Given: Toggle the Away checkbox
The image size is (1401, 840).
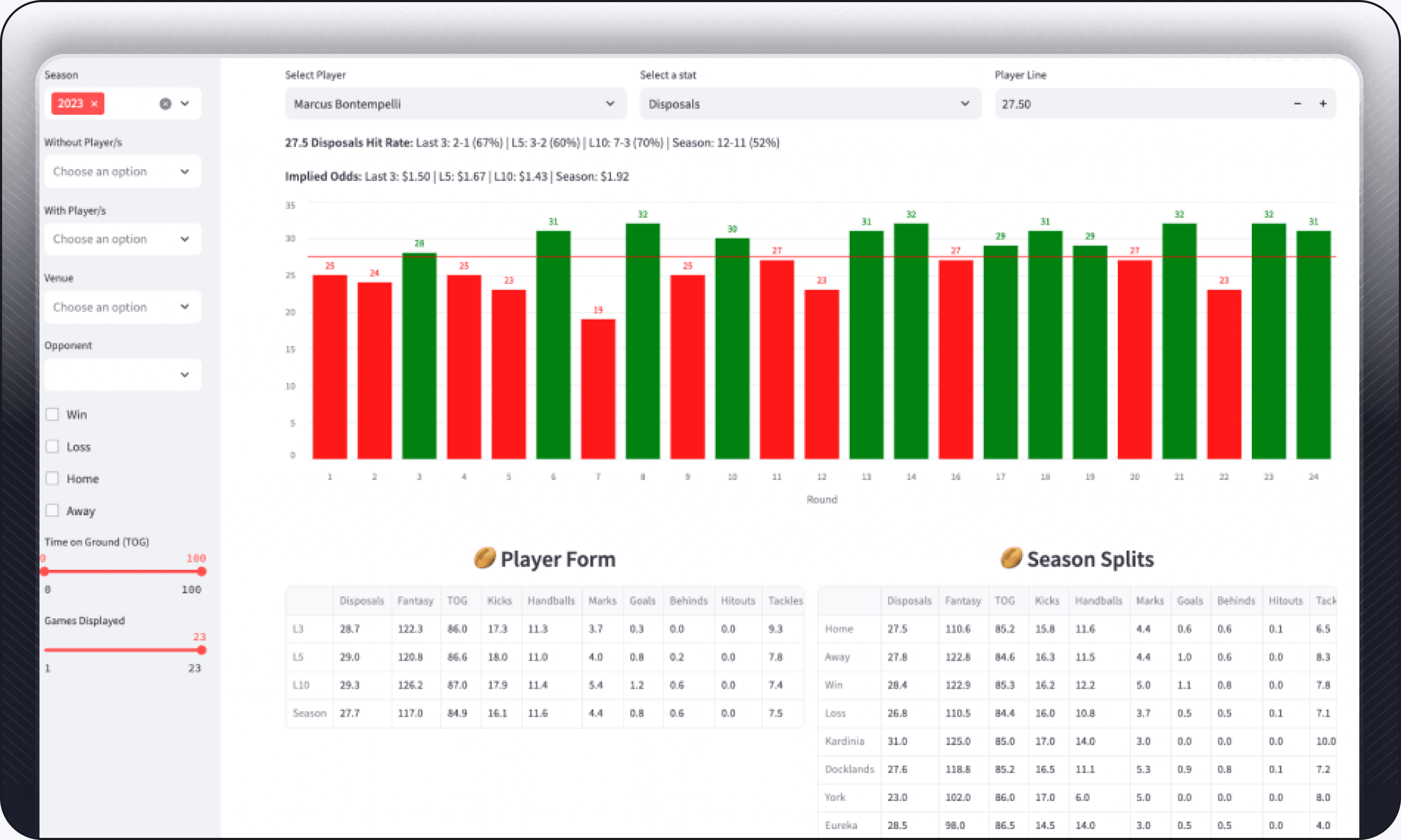Looking at the screenshot, I should click(x=52, y=510).
